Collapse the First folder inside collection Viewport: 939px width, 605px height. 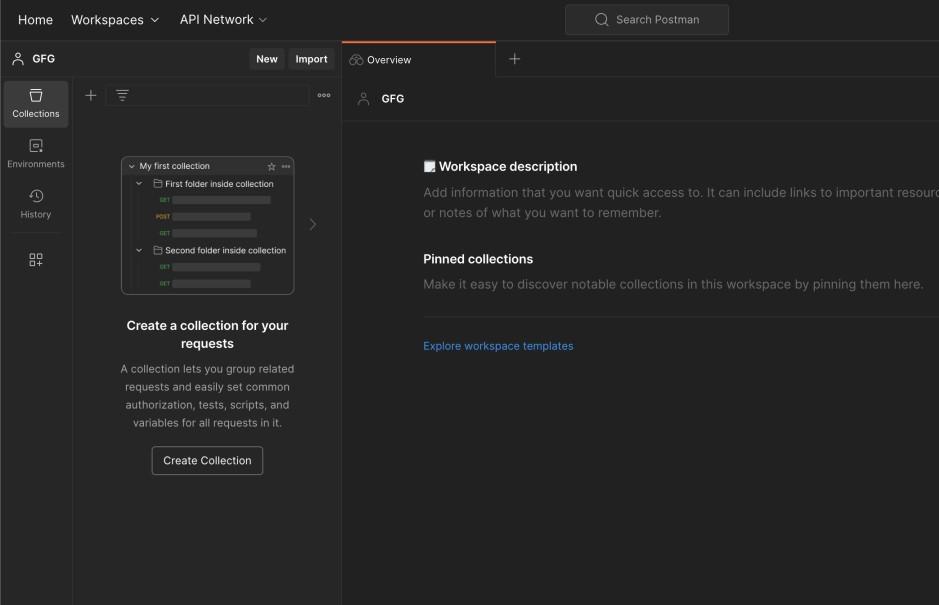click(x=139, y=184)
